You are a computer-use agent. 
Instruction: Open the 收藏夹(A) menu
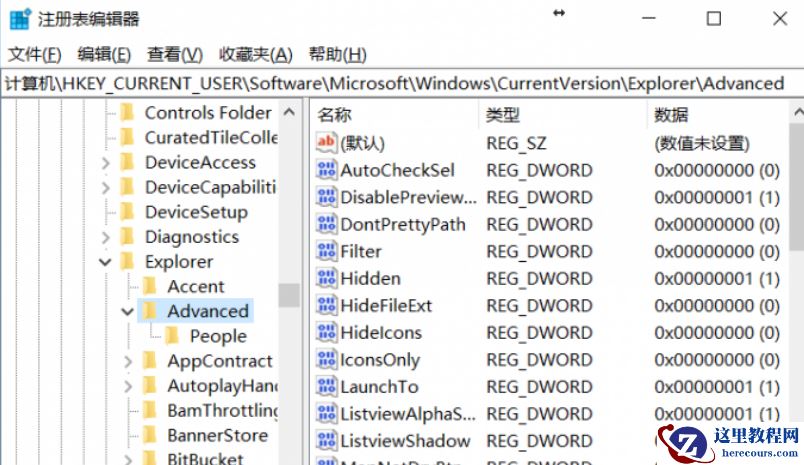click(255, 54)
